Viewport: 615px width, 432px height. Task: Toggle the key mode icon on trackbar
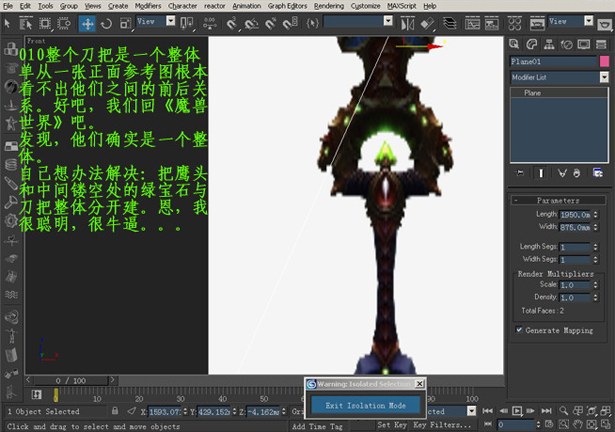36,394
